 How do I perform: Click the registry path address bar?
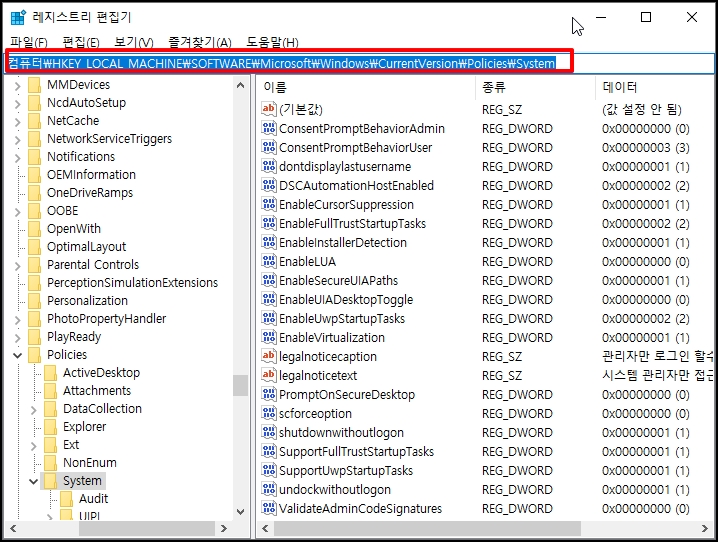(x=360, y=63)
